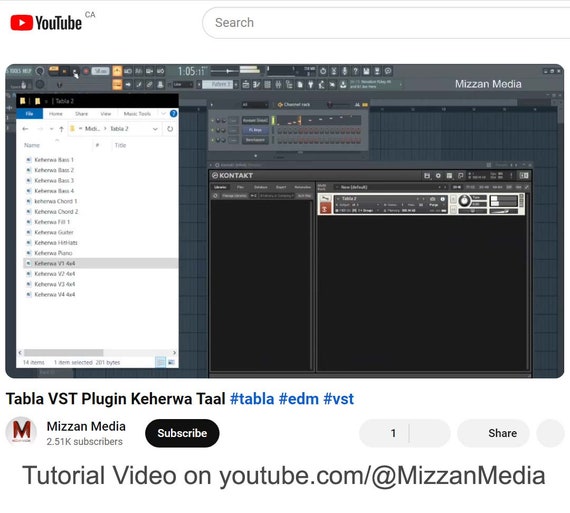Open the Pattern 3 selector dropdown
This screenshot has height=513, width=570.
[x=217, y=85]
